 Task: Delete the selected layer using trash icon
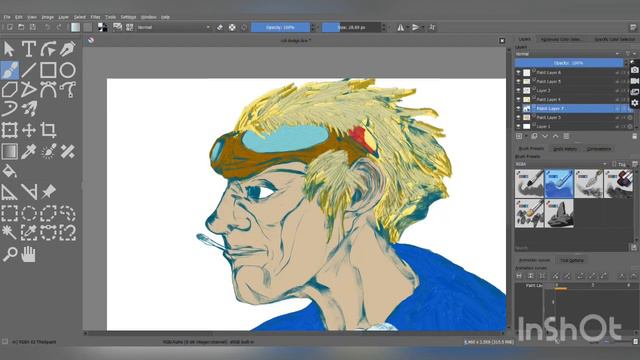coord(634,136)
